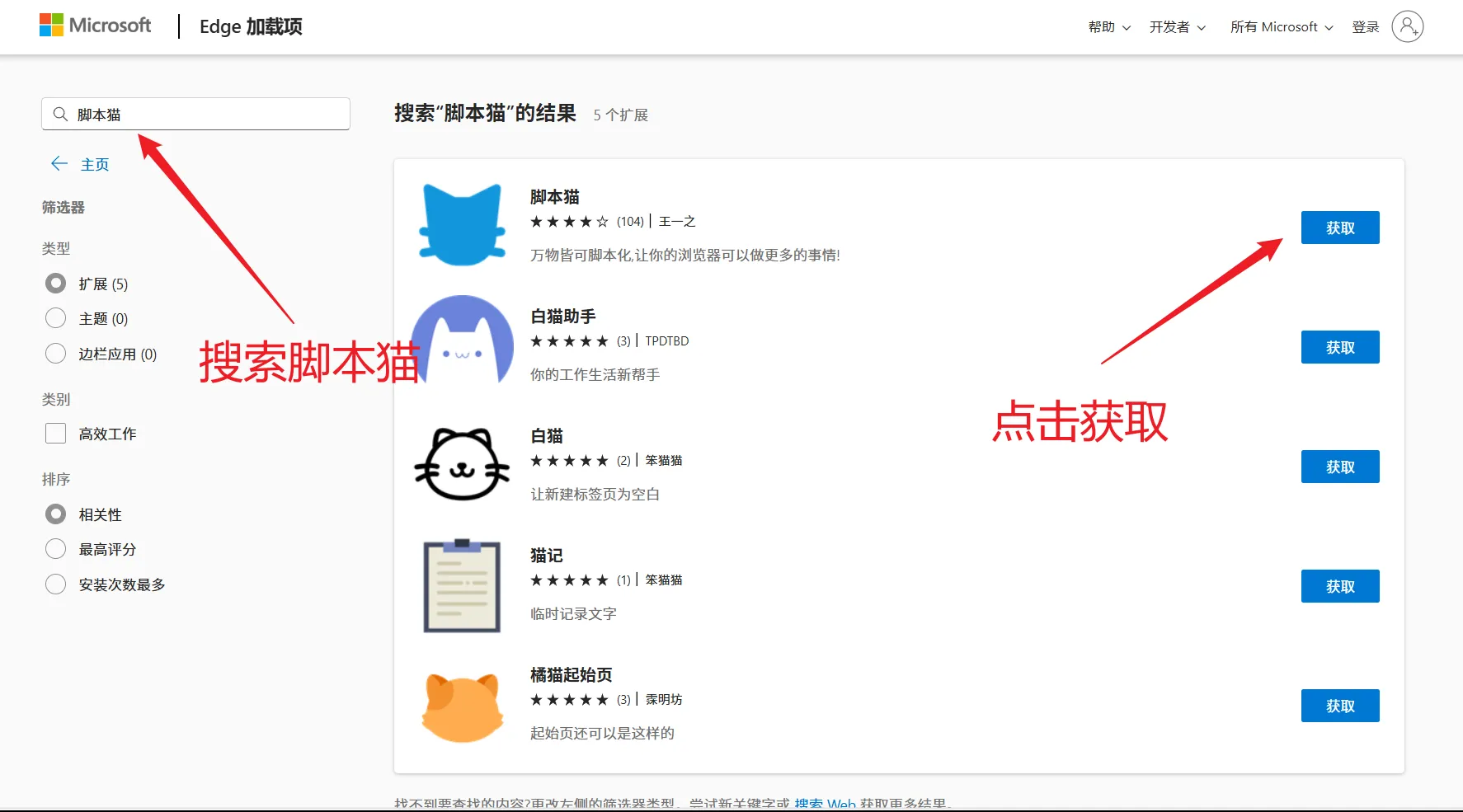Click the star rating of 脚本猫
This screenshot has width=1463, height=812.
tap(569, 221)
